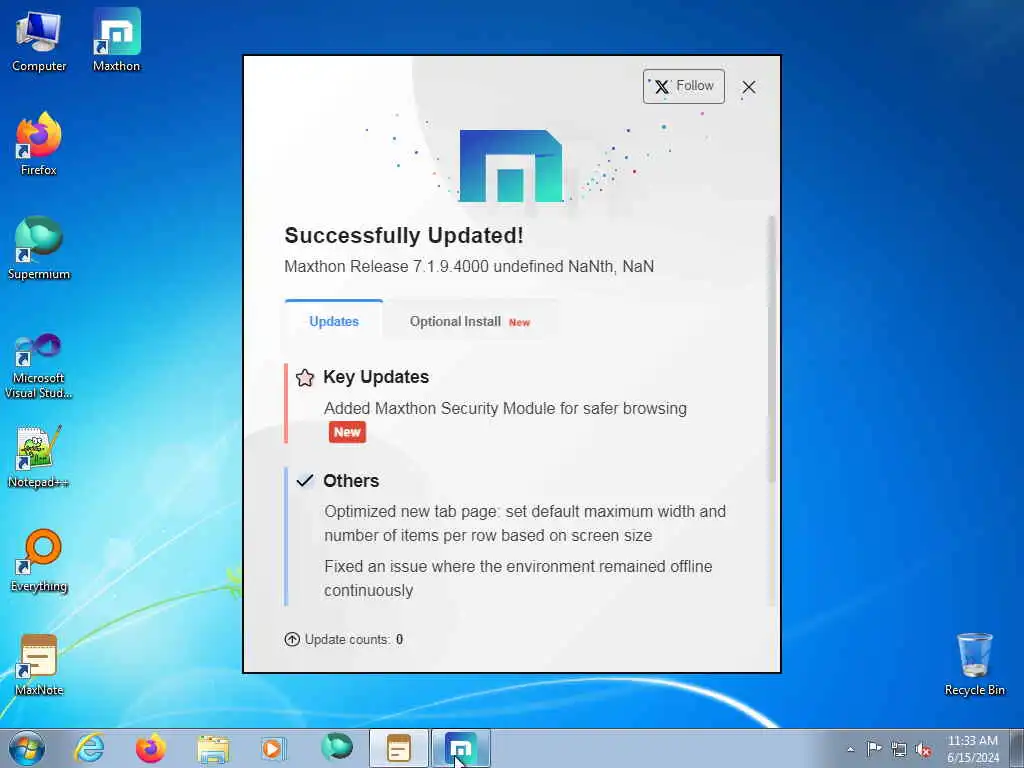The image size is (1024, 768).
Task: Select the Recycle Bin icon
Action: tap(974, 664)
